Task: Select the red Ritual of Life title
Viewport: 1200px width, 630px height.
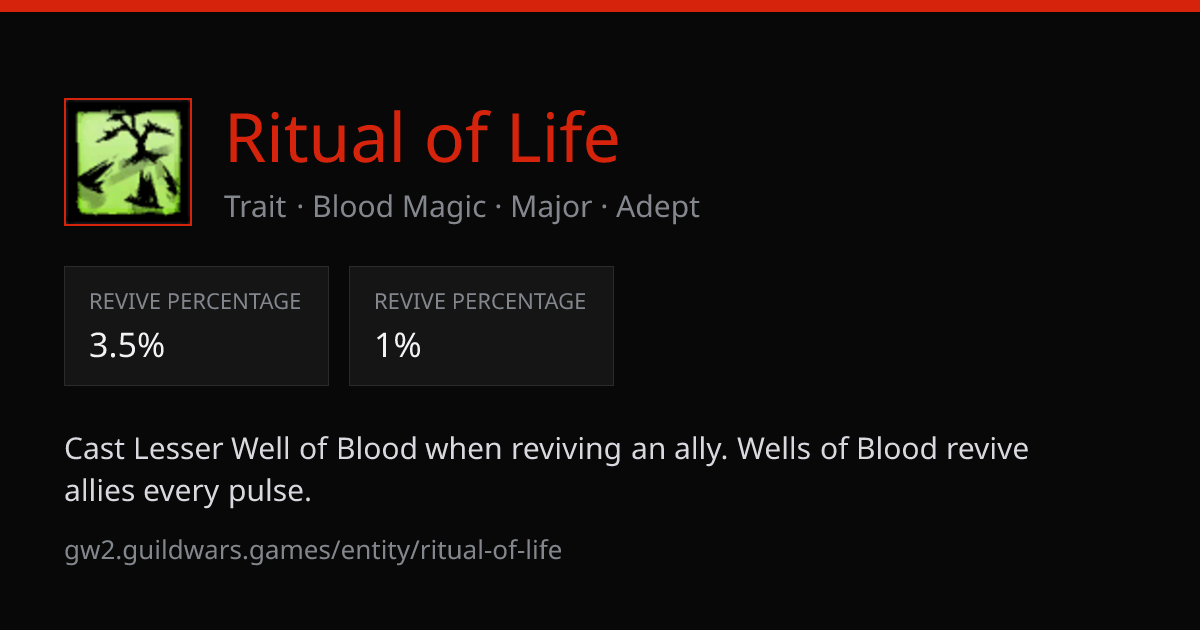Action: [x=422, y=138]
